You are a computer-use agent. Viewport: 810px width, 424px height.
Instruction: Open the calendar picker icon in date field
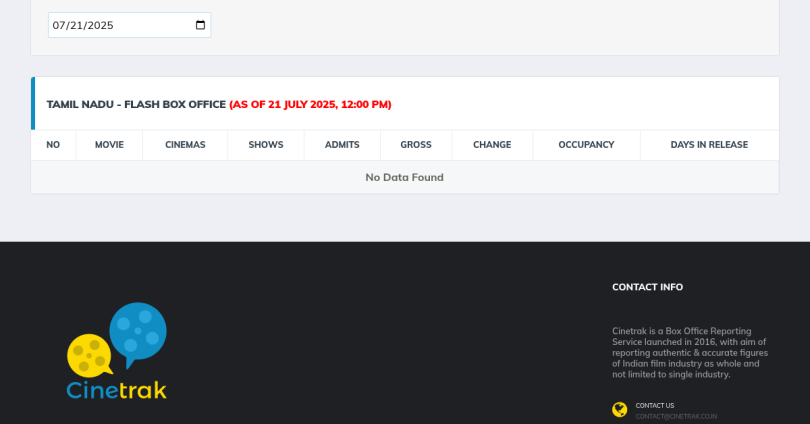coord(200,25)
